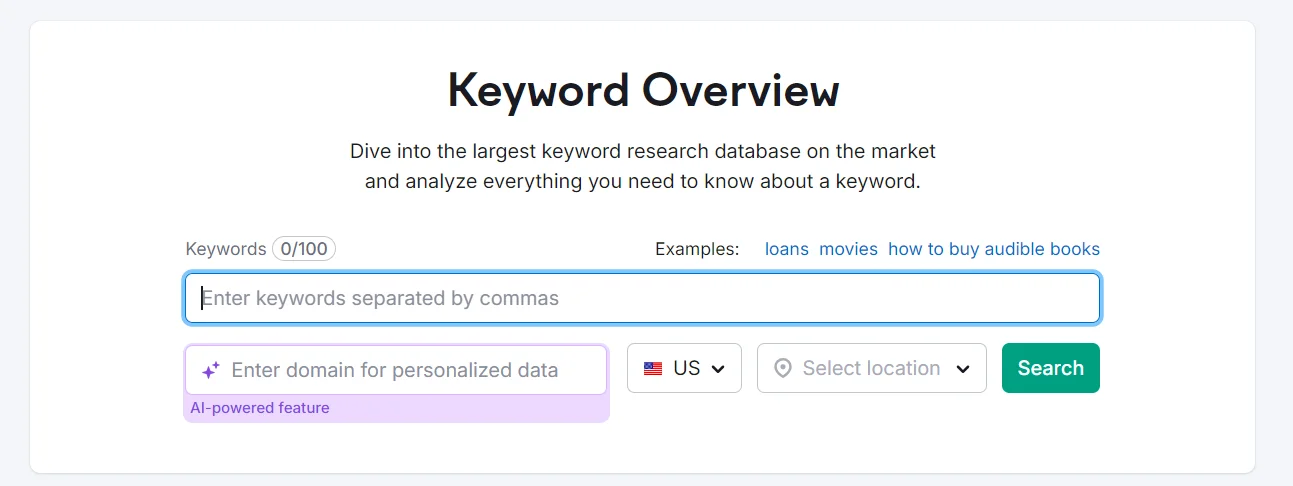Click the chevron next to US
The image size is (1293, 486).
(x=718, y=369)
